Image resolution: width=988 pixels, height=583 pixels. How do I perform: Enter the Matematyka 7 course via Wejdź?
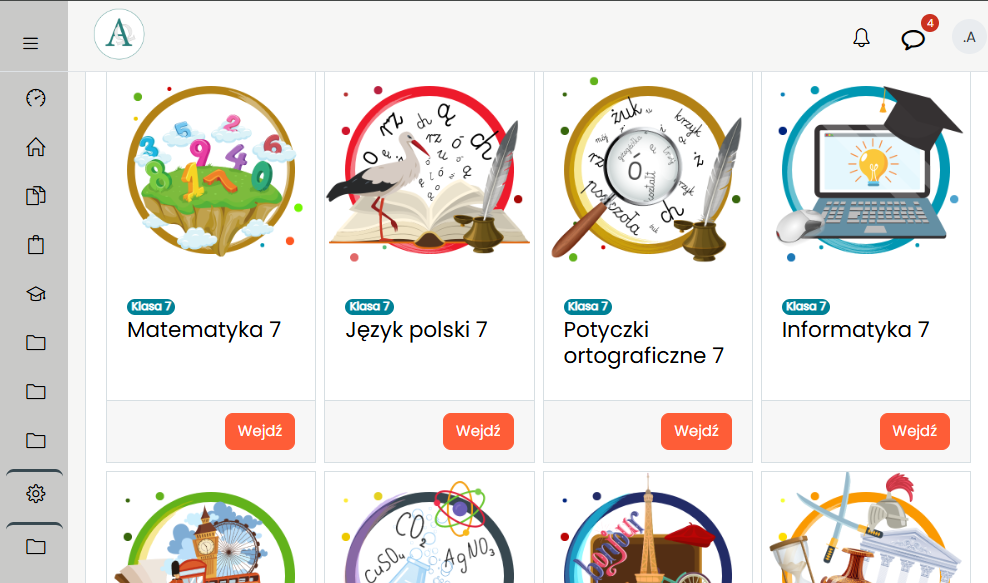260,431
